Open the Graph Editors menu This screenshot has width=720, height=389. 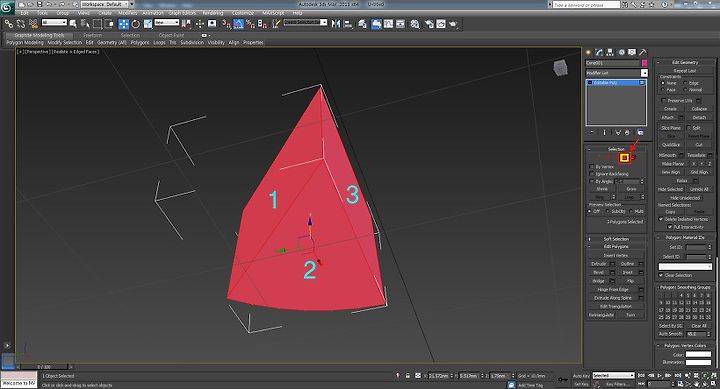[x=182, y=13]
